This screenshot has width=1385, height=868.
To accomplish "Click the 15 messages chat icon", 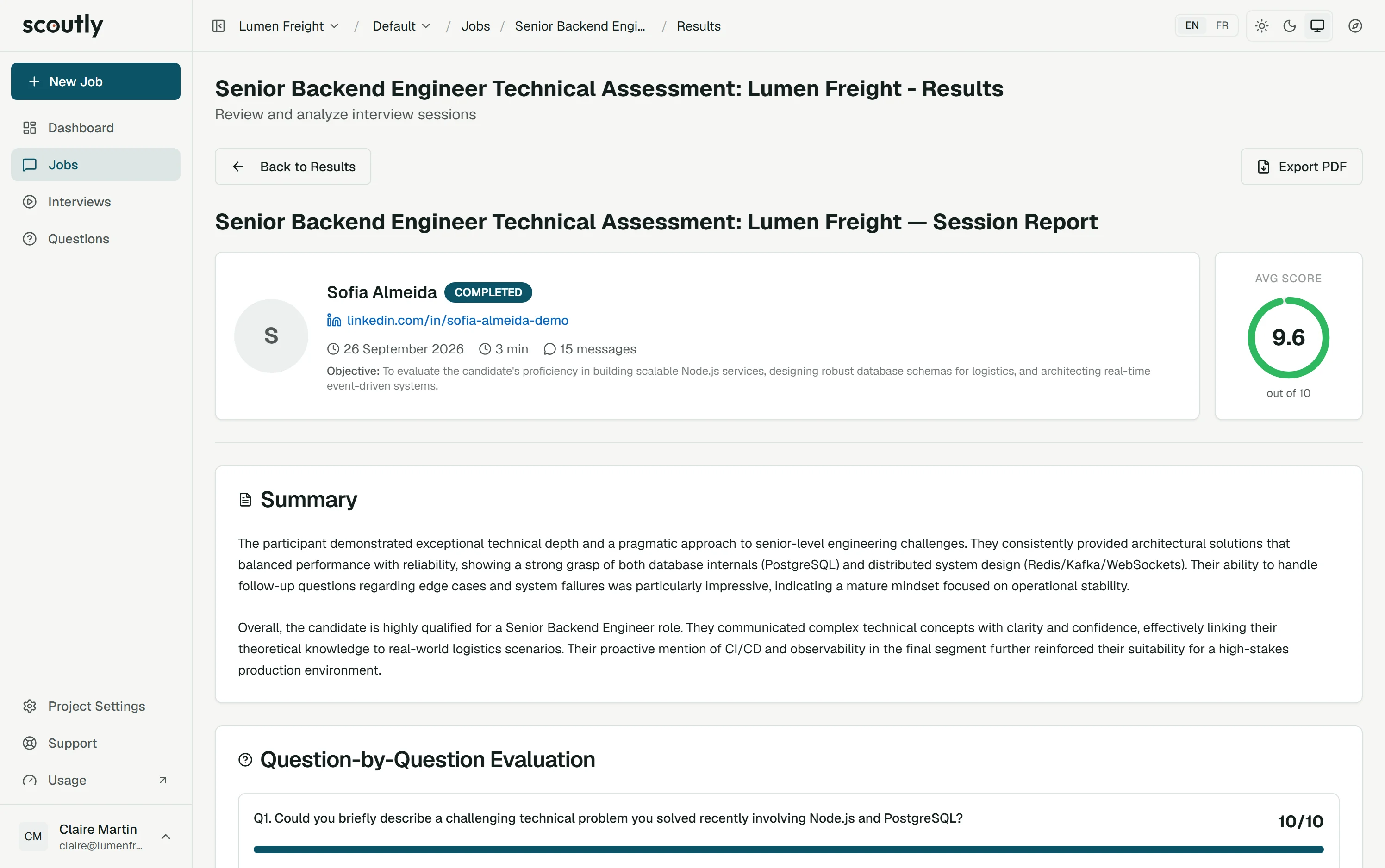I will pyautogui.click(x=549, y=349).
